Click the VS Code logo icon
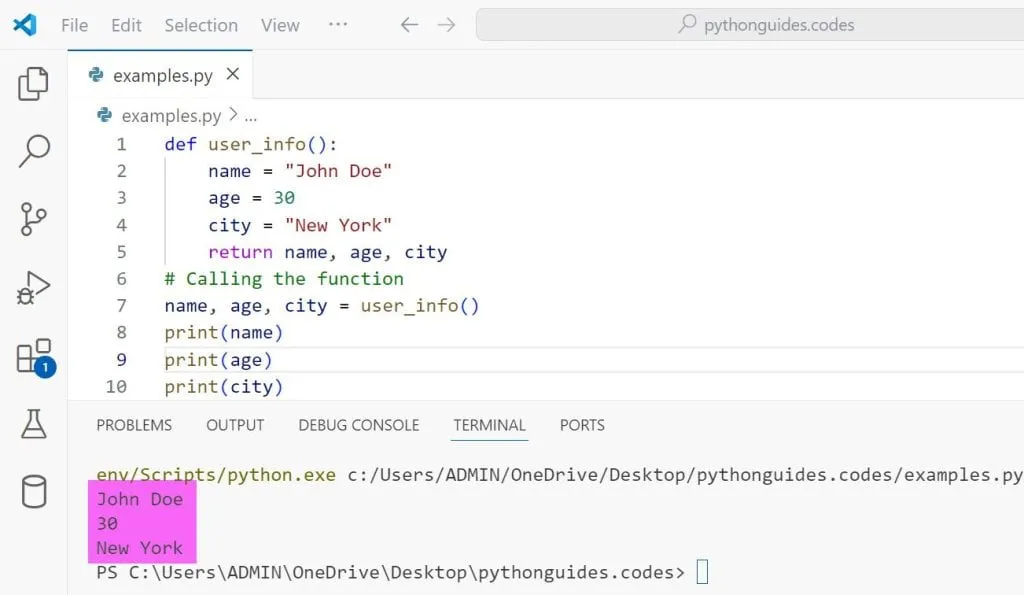 [25, 25]
